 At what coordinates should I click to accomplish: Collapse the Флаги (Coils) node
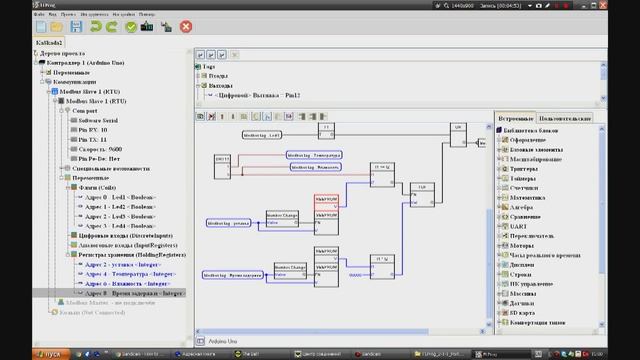coord(68,187)
